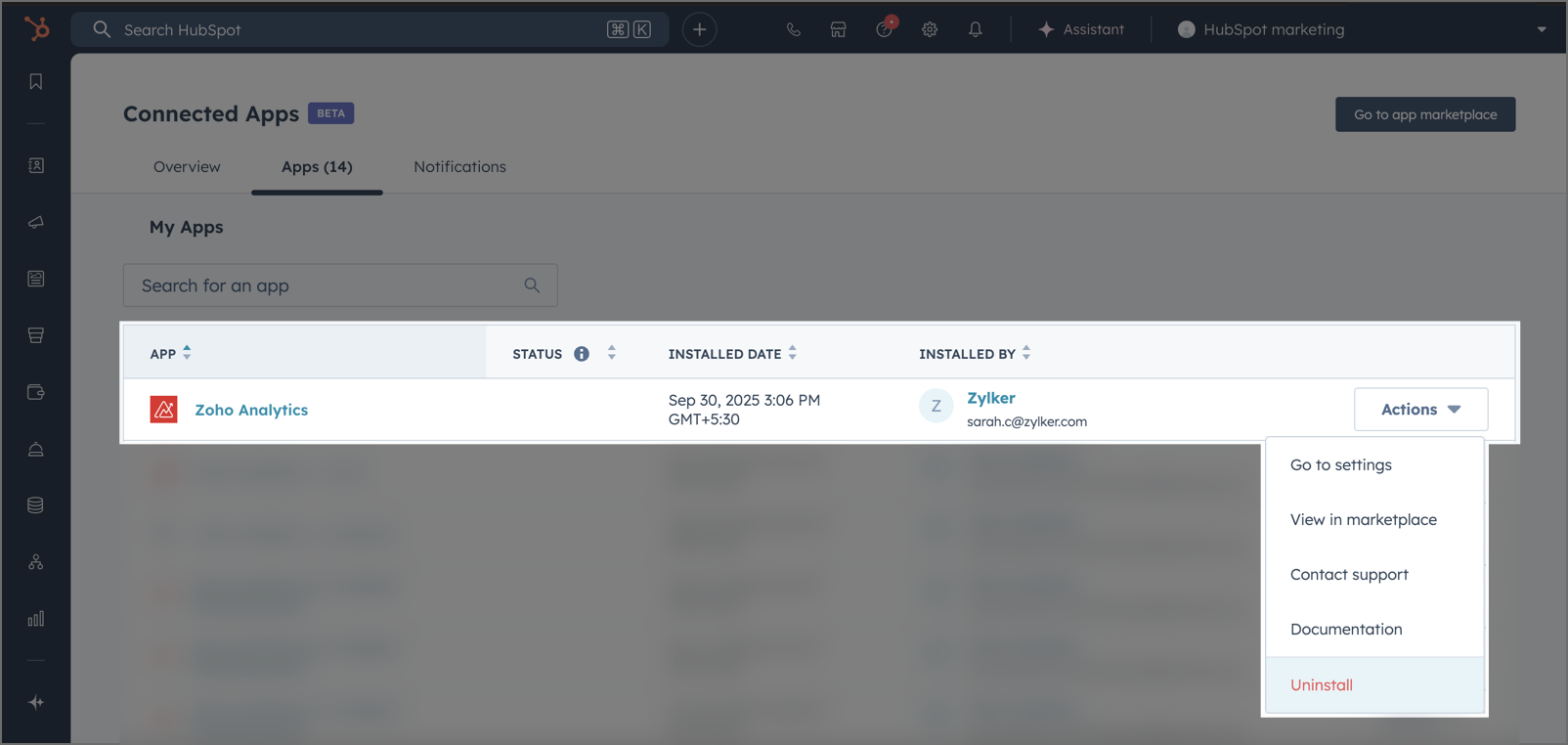Image resolution: width=1568 pixels, height=745 pixels.
Task: Click the plus quick-create button
Action: tap(699, 29)
